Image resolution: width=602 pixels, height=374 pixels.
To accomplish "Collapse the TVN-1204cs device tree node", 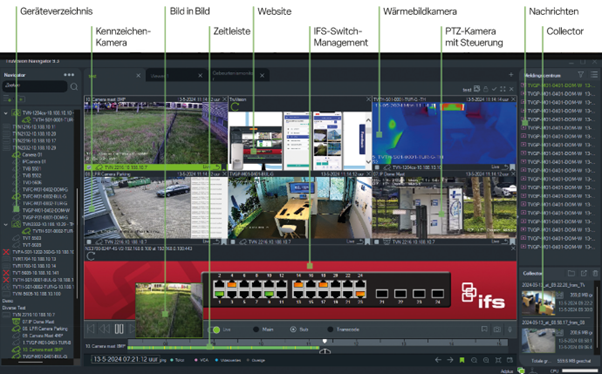I will click(5, 113).
